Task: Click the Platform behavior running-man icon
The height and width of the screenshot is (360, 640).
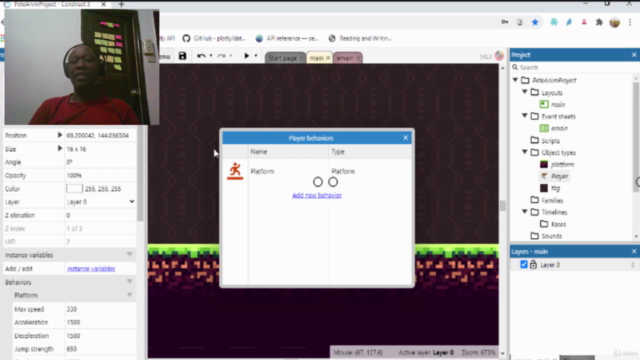Action: tap(235, 171)
